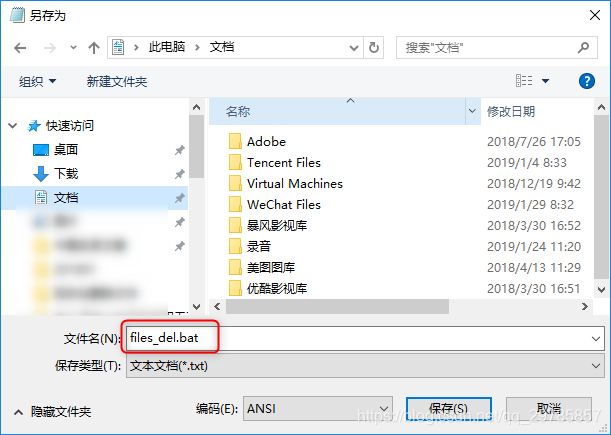The height and width of the screenshot is (435, 611).
Task: Click the 取消 button
Action: point(549,408)
